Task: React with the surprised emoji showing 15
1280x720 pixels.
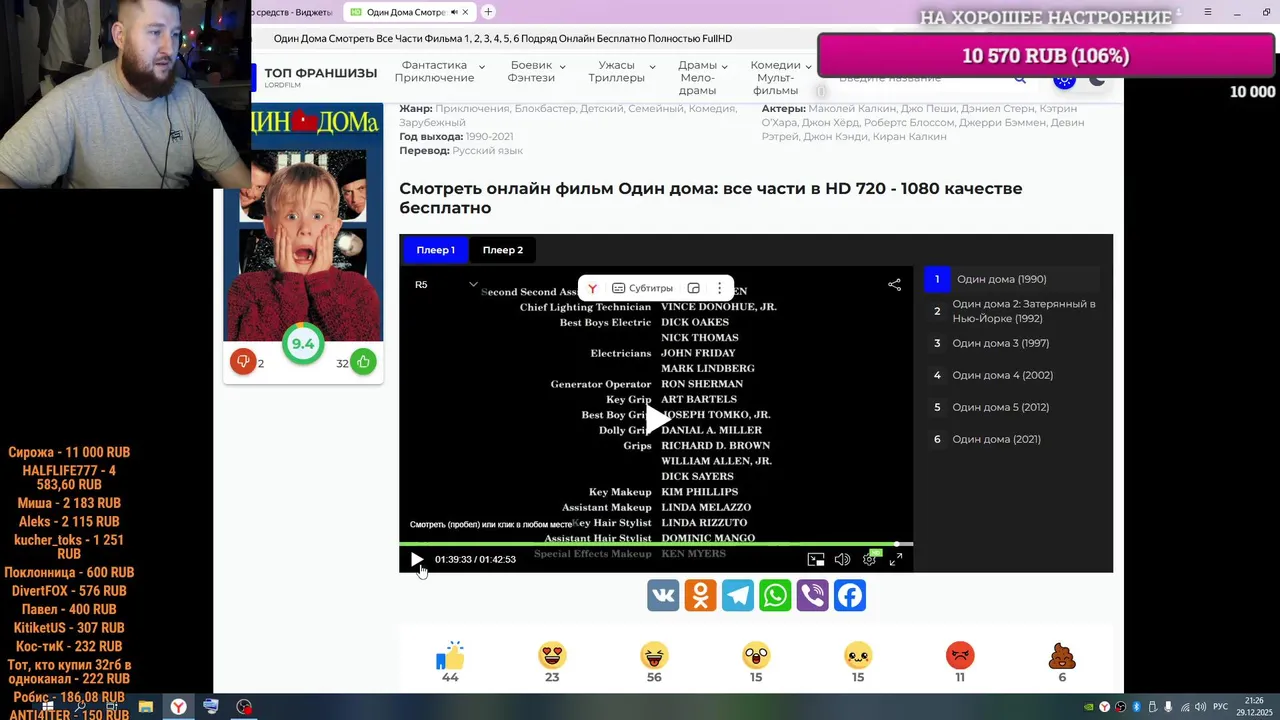Action: tap(756, 656)
